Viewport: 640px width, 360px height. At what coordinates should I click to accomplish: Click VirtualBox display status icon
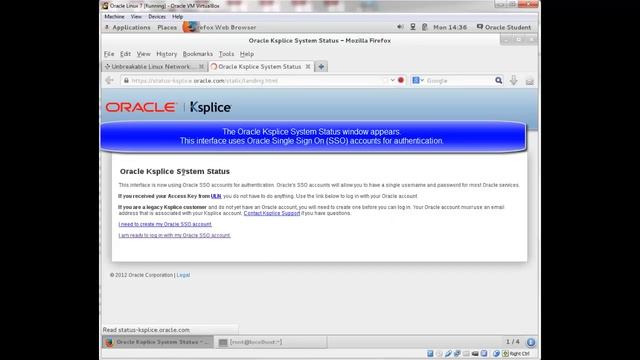click(x=475, y=353)
